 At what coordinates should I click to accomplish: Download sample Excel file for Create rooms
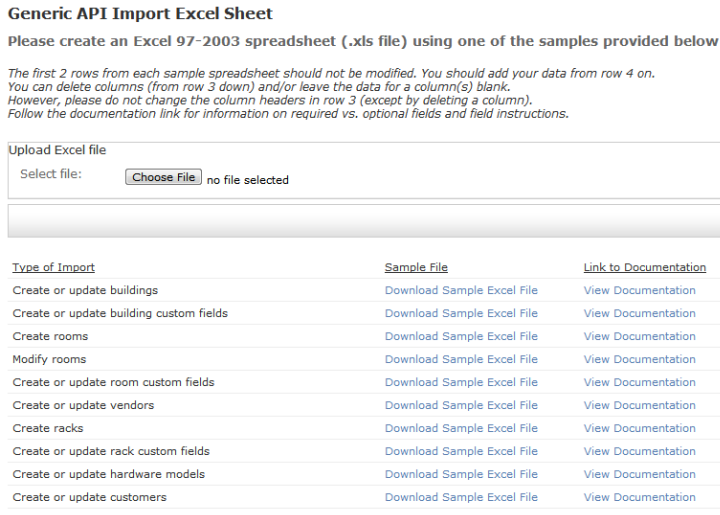pyautogui.click(x=461, y=336)
